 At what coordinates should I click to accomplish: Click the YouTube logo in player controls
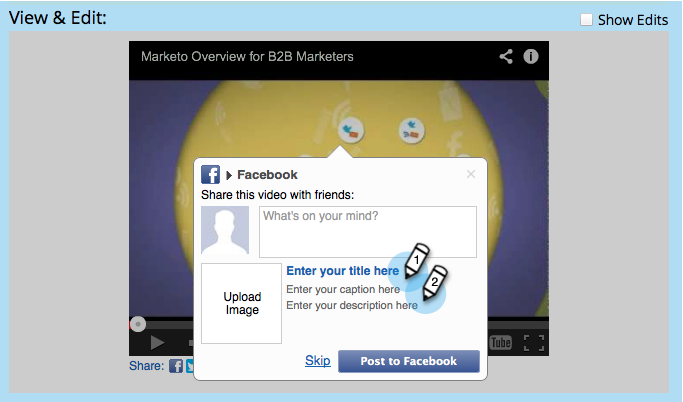(x=500, y=343)
